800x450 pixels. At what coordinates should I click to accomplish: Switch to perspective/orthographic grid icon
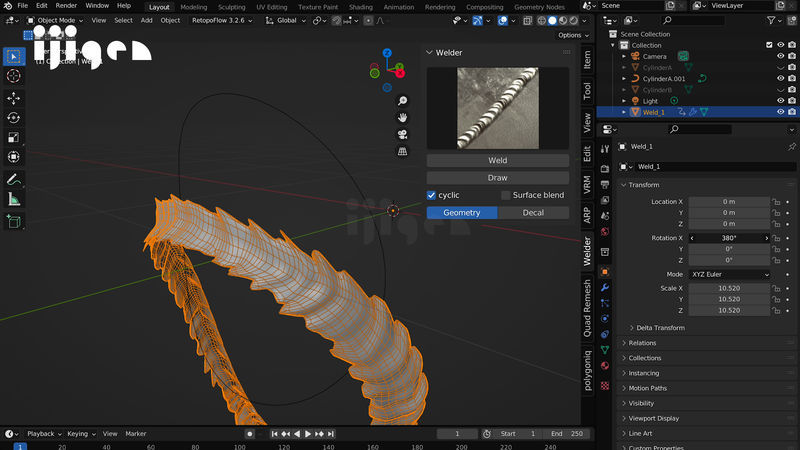point(402,152)
